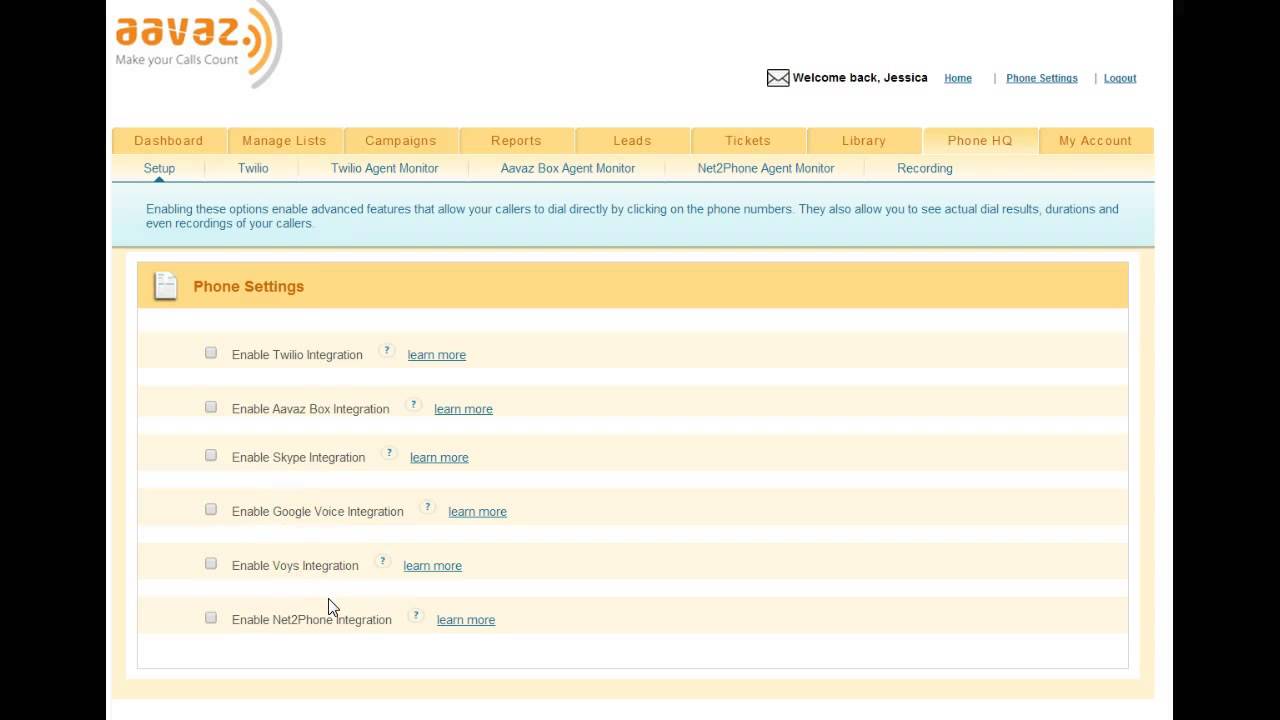Screen dimensions: 1280x720
Task: Open help tooltip for Voys Integration
Action: pyautogui.click(x=382, y=561)
